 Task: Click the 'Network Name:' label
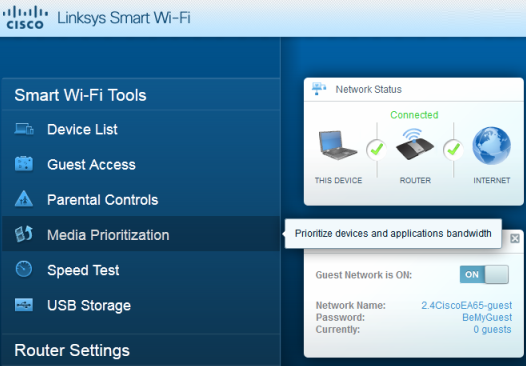[351, 305]
